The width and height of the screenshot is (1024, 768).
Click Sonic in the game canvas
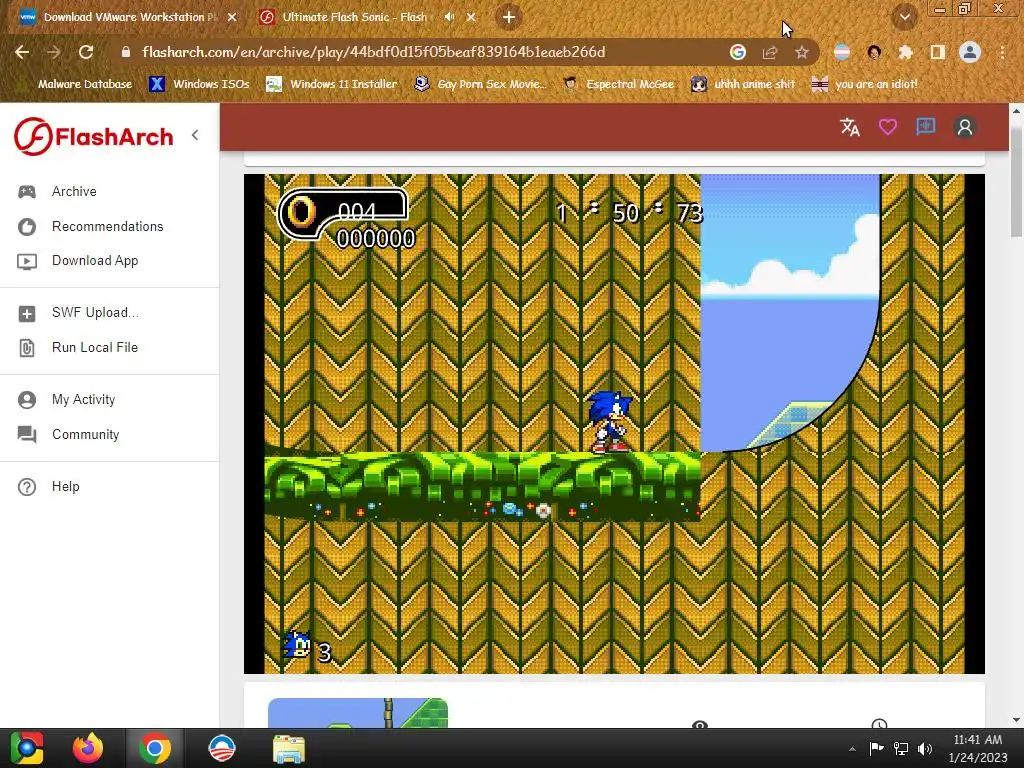pyautogui.click(x=610, y=421)
